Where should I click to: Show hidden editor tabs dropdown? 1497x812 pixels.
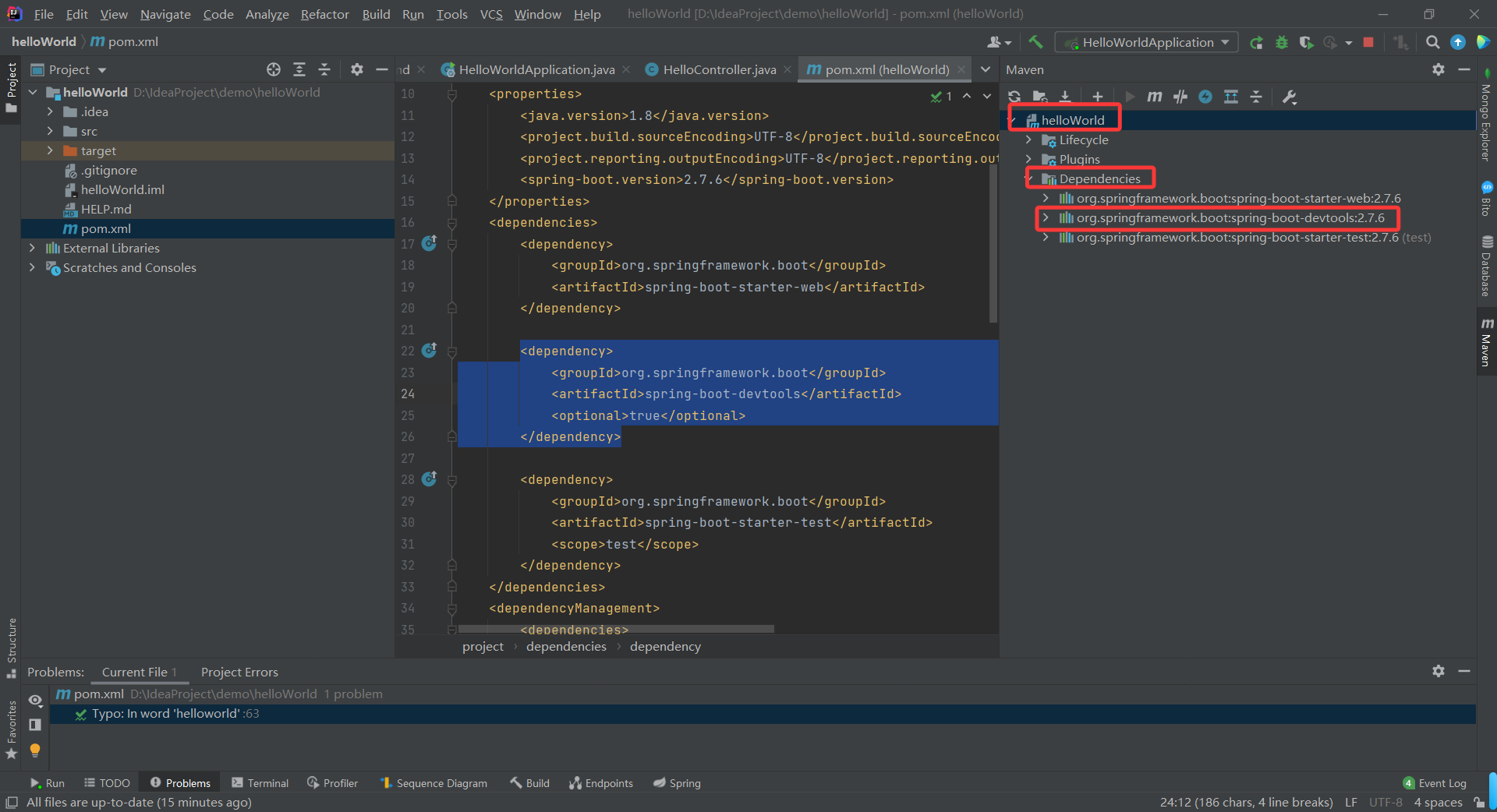click(x=986, y=69)
